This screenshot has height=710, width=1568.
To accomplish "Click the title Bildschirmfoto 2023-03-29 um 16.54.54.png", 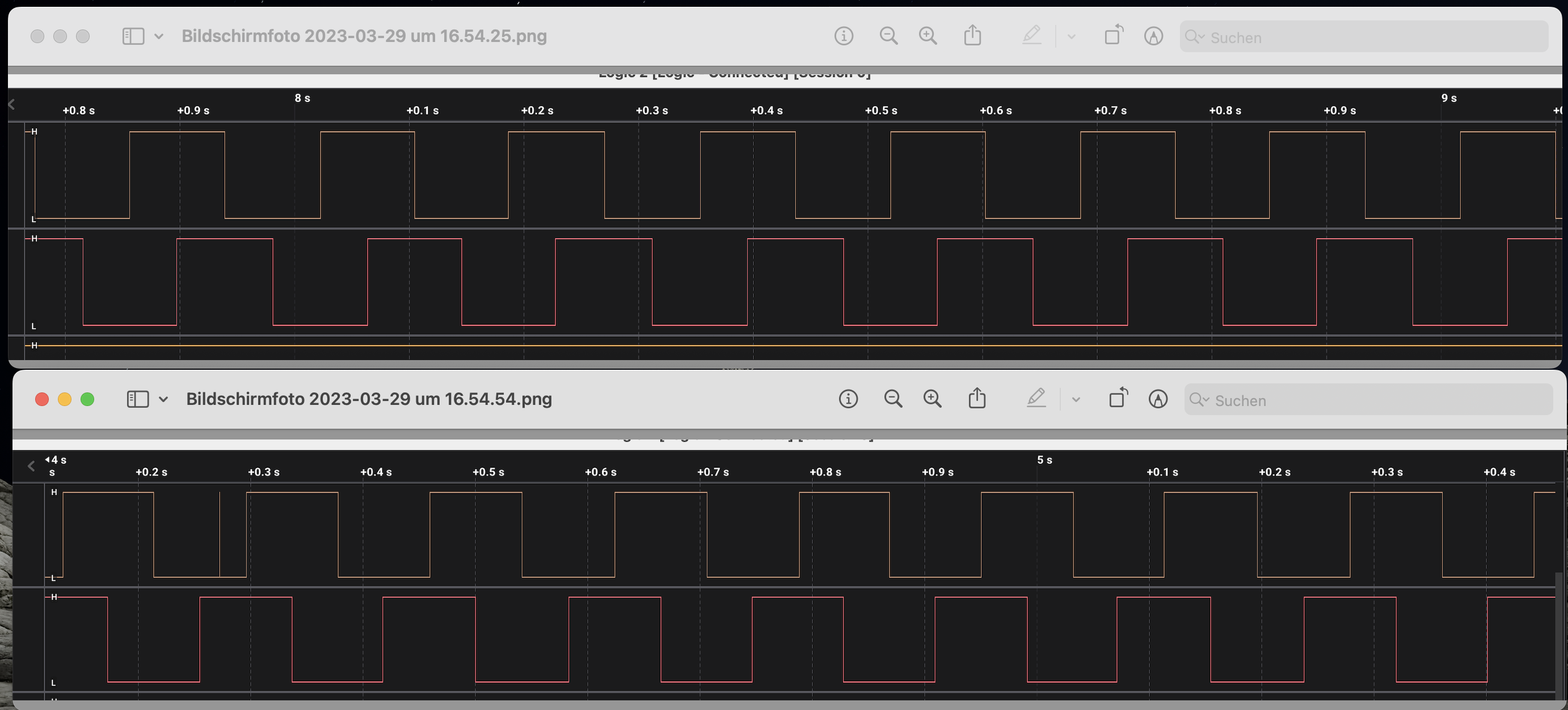I will tap(369, 399).
